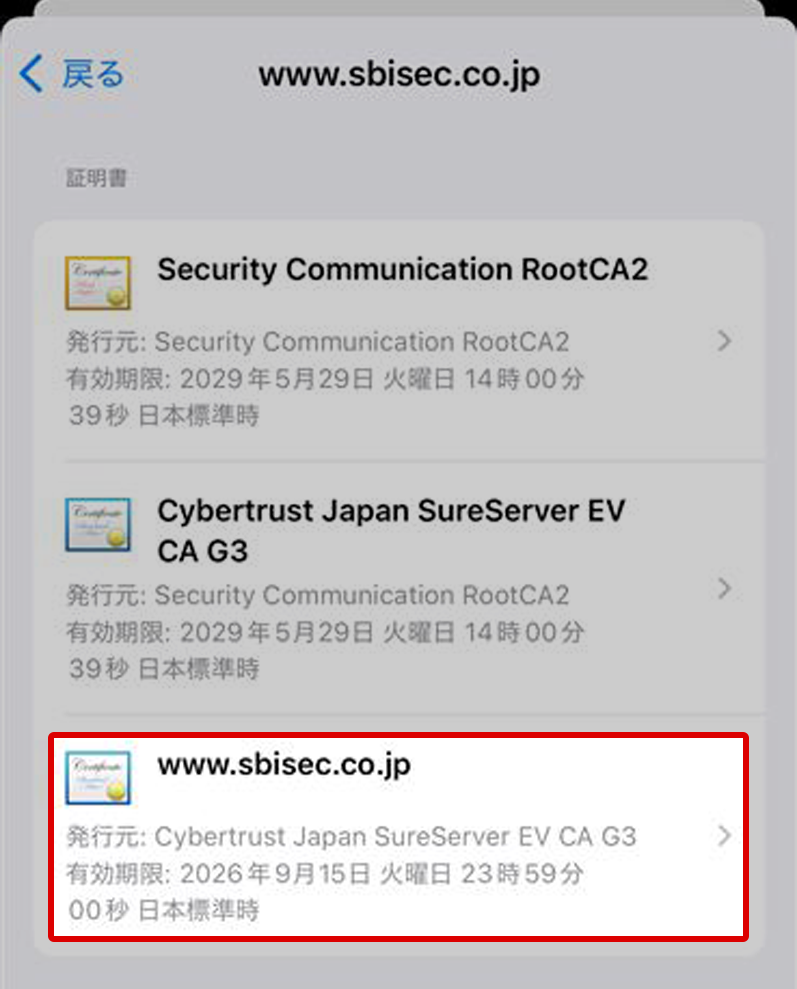Tap the Security Communication RootCA2 certificate icon
The width and height of the screenshot is (797, 989).
click(x=98, y=283)
